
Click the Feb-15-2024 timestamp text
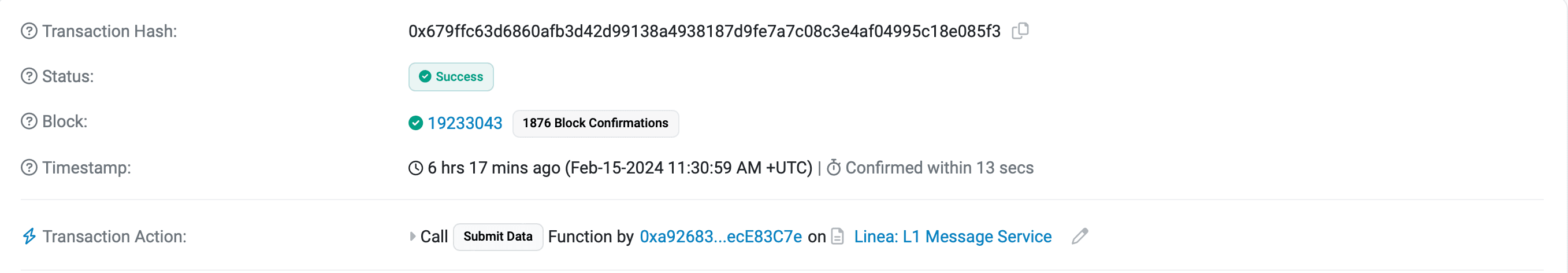(688, 168)
